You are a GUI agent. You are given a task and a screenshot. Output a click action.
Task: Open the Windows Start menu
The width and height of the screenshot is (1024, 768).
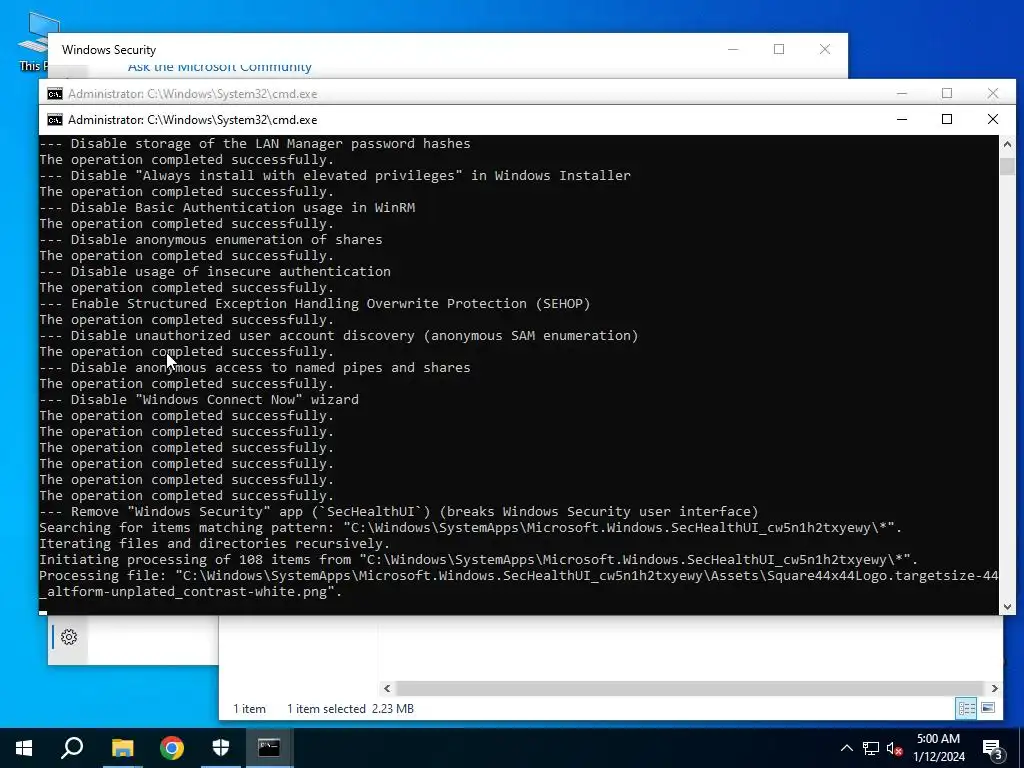24,748
